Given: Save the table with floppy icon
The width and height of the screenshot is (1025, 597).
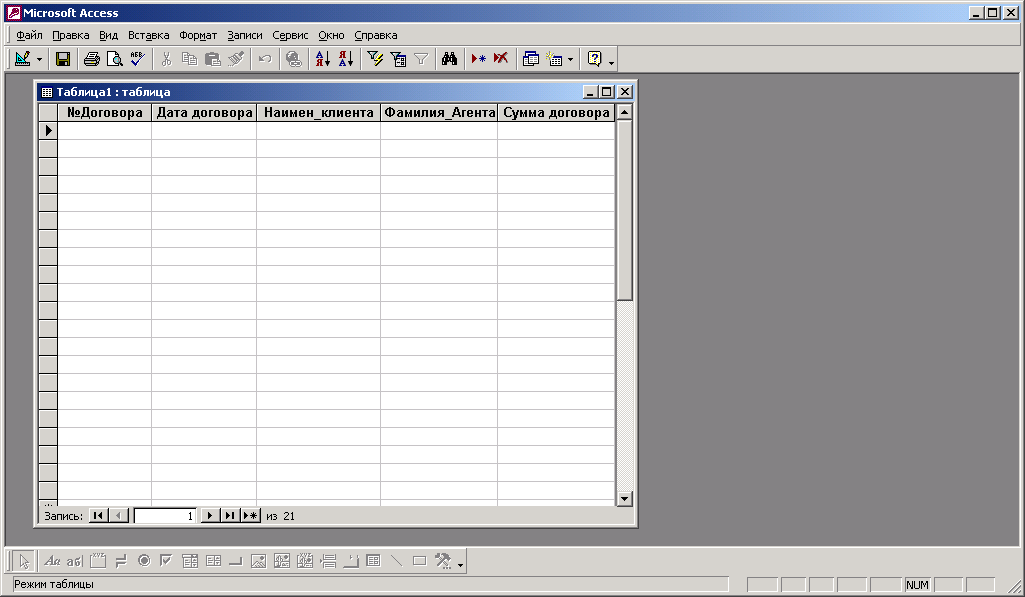Looking at the screenshot, I should tap(63, 60).
